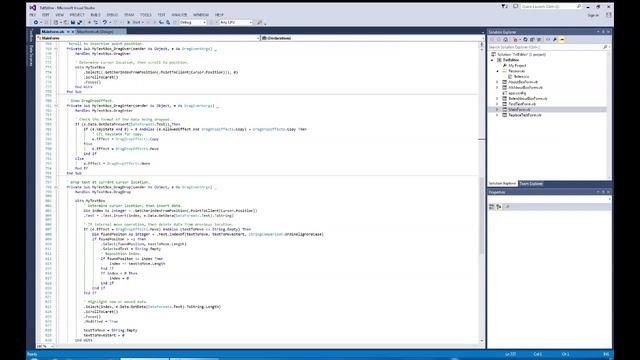Open the HELP menu
The width and height of the screenshot is (640, 360).
coord(219,15)
